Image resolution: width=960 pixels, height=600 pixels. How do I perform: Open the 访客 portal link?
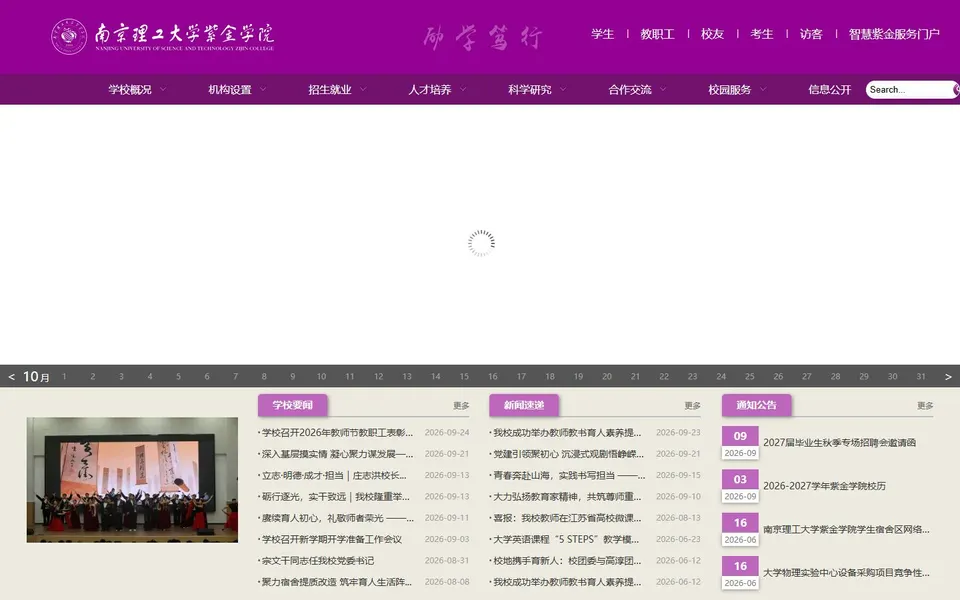coord(811,34)
